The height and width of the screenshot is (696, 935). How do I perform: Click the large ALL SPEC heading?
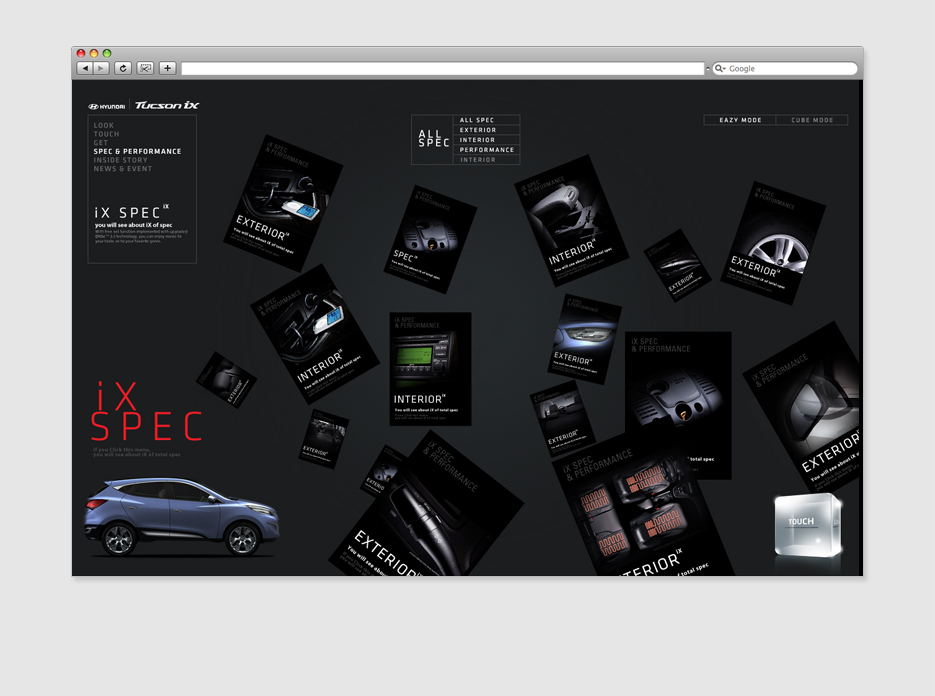coord(434,138)
